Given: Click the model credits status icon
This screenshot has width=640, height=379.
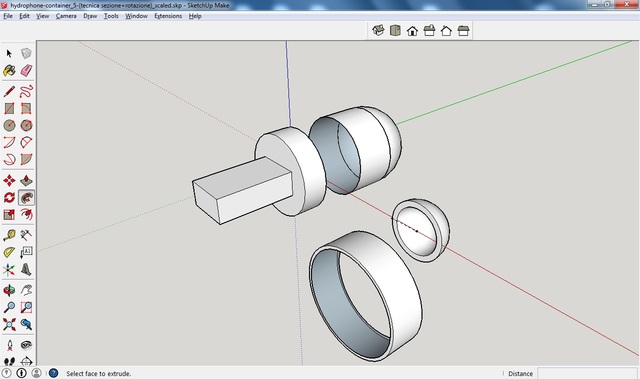Looking at the screenshot, I should pyautogui.click(x=21, y=373).
